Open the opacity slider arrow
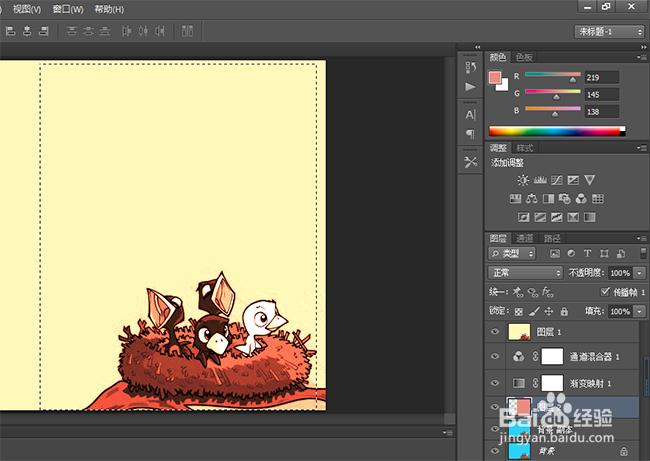The width and height of the screenshot is (650, 461). [x=640, y=273]
